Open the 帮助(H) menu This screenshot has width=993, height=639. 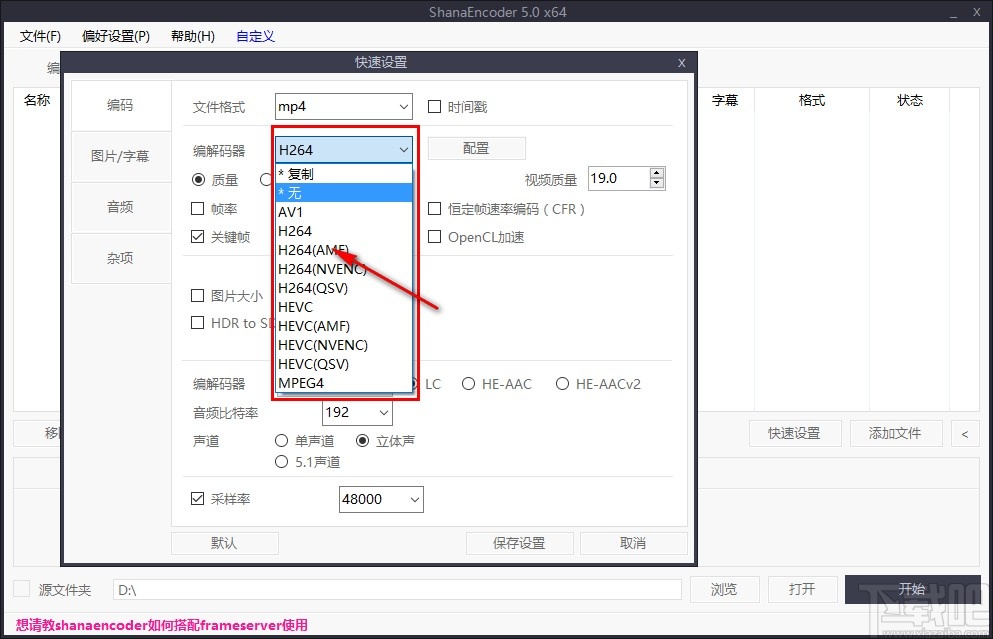pos(193,36)
